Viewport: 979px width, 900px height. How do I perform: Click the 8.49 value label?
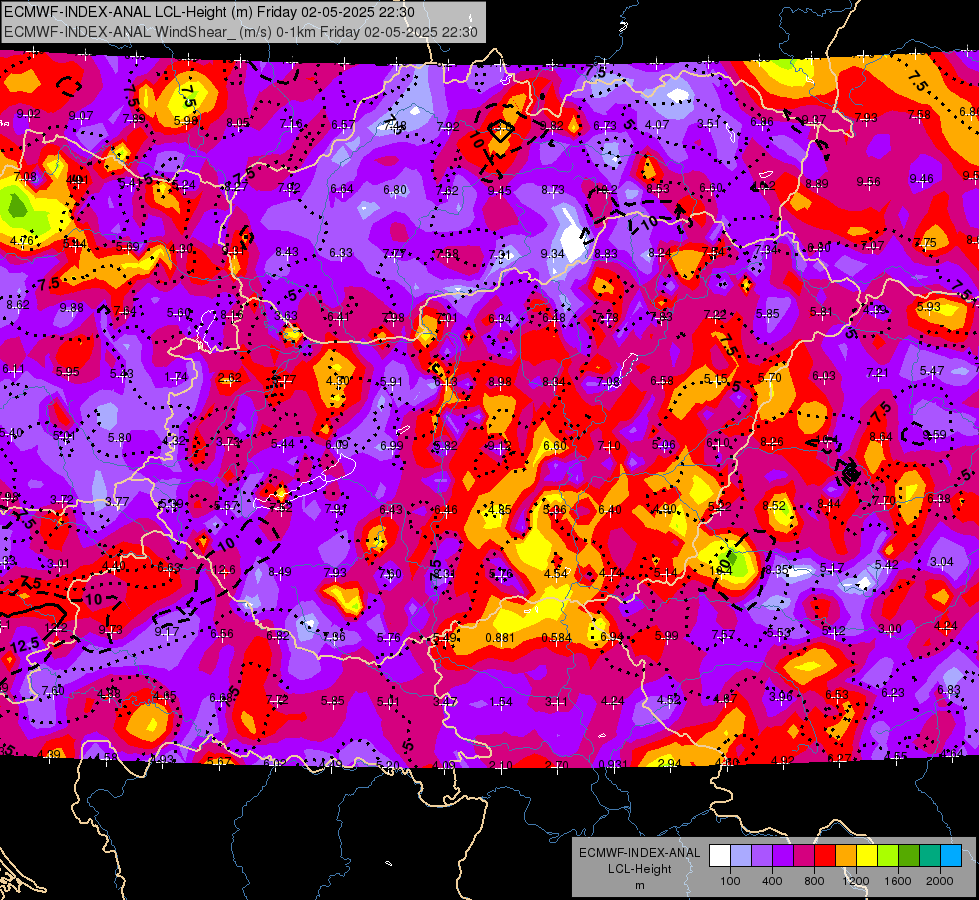tap(280, 571)
